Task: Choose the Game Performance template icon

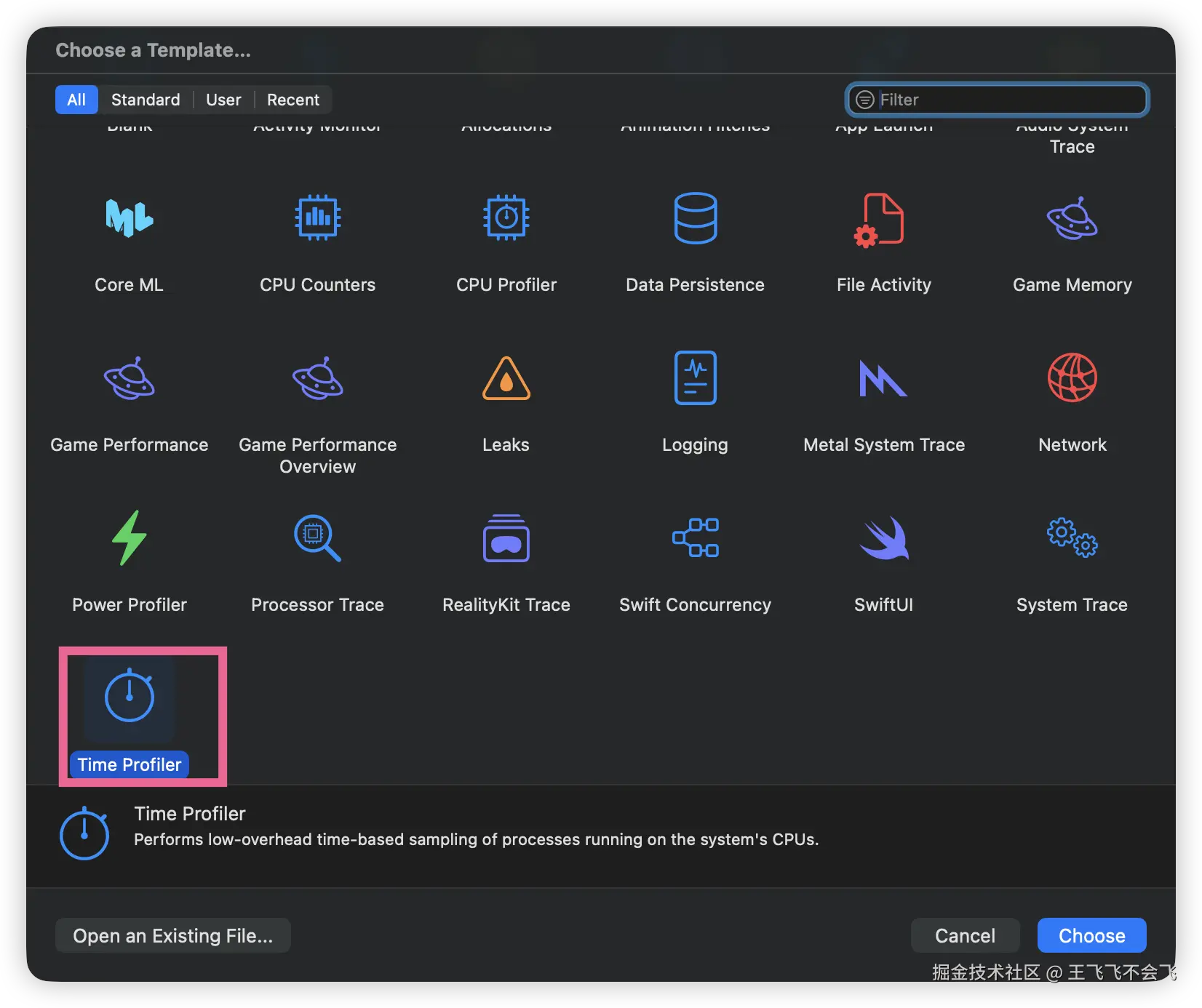Action: [x=130, y=378]
